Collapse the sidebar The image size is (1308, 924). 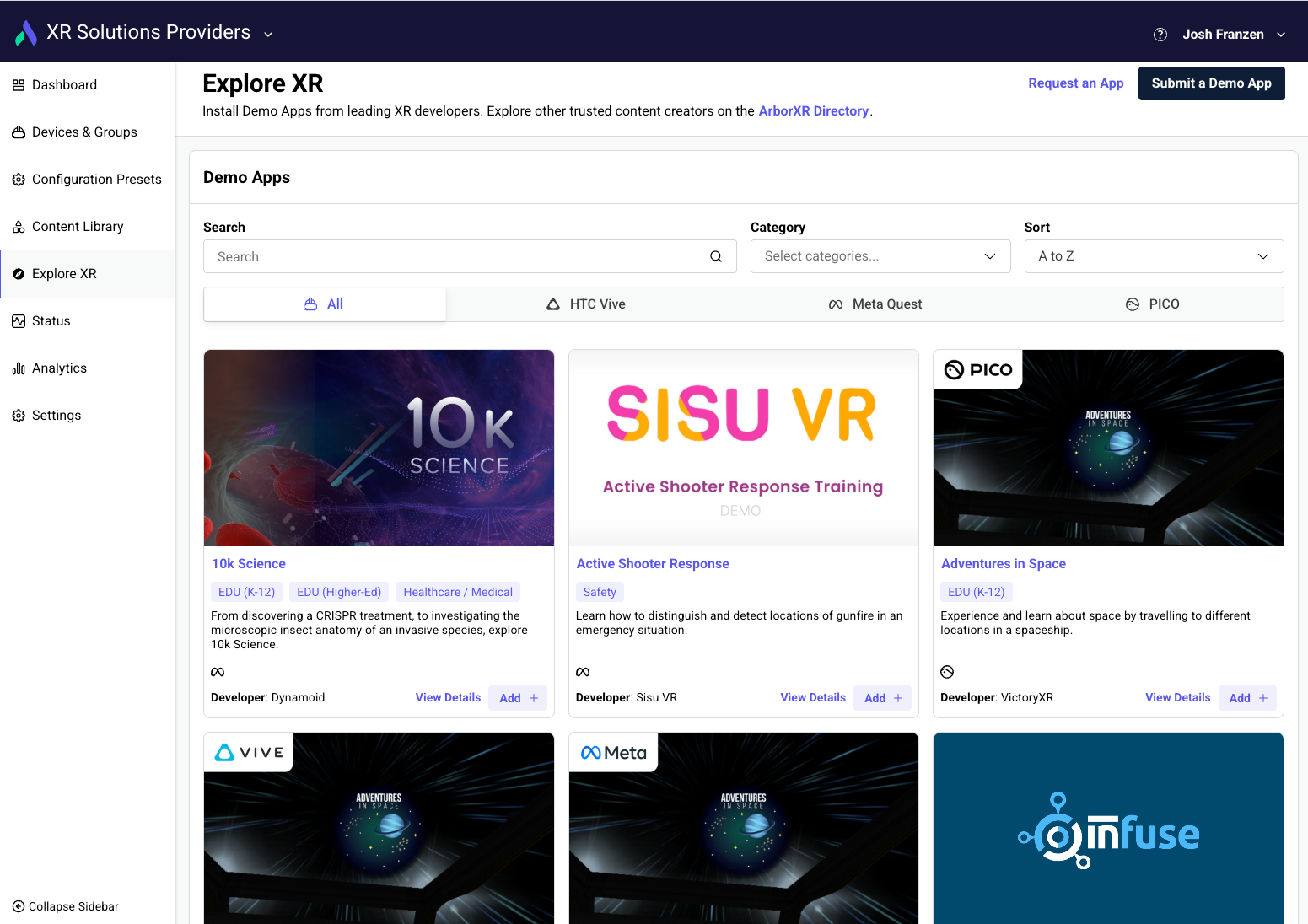click(66, 906)
